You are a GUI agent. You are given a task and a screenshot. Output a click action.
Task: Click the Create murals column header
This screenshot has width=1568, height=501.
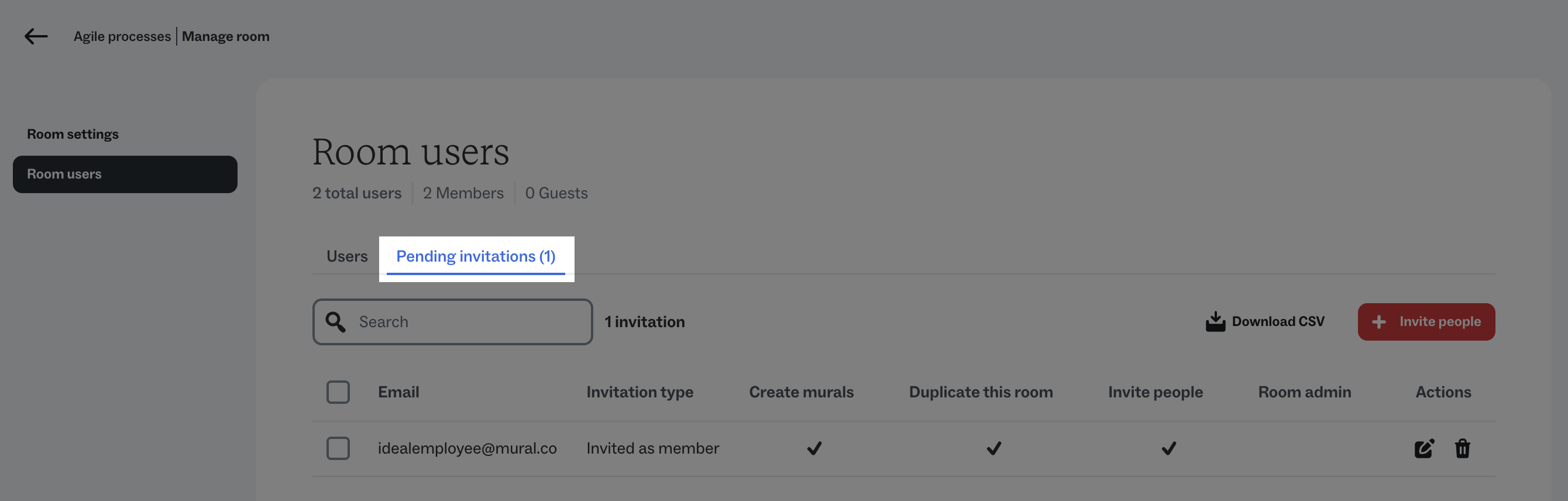pyautogui.click(x=801, y=392)
